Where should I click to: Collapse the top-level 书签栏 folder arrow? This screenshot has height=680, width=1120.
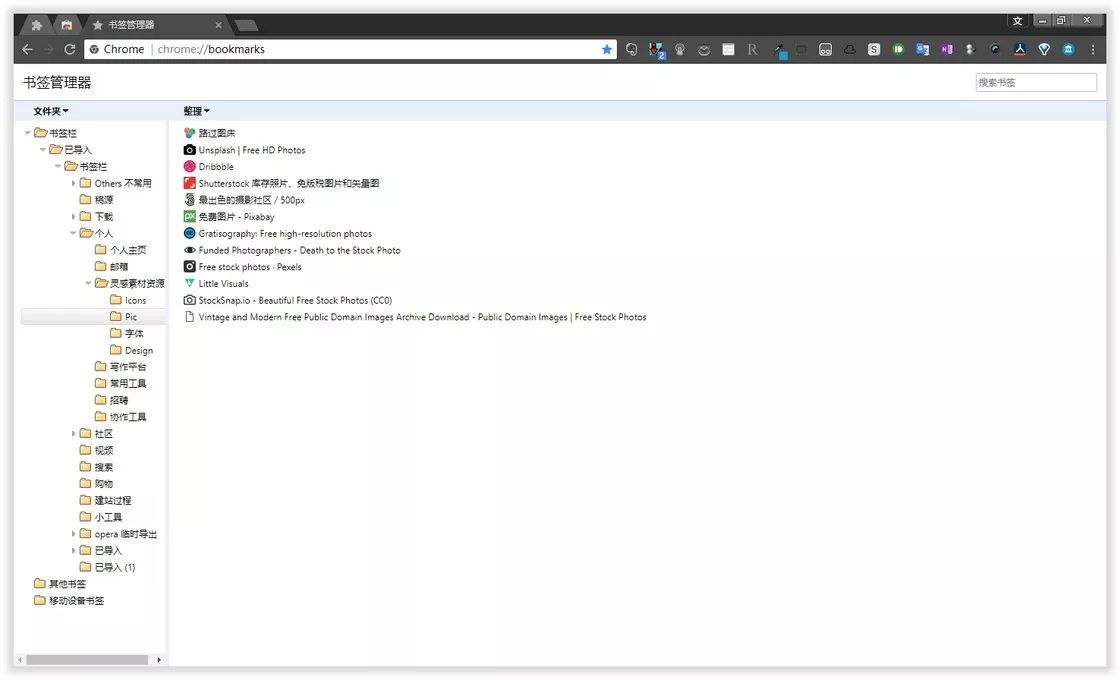point(28,133)
